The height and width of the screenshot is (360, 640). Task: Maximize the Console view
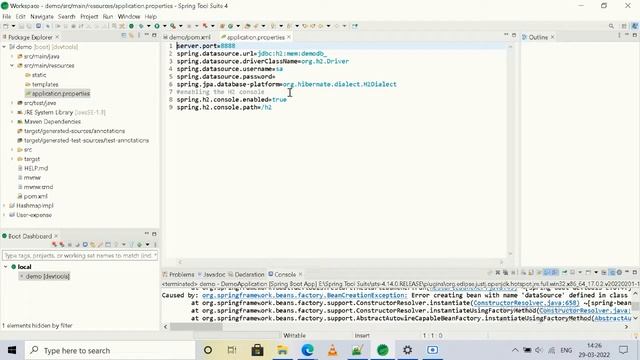tap(634, 272)
